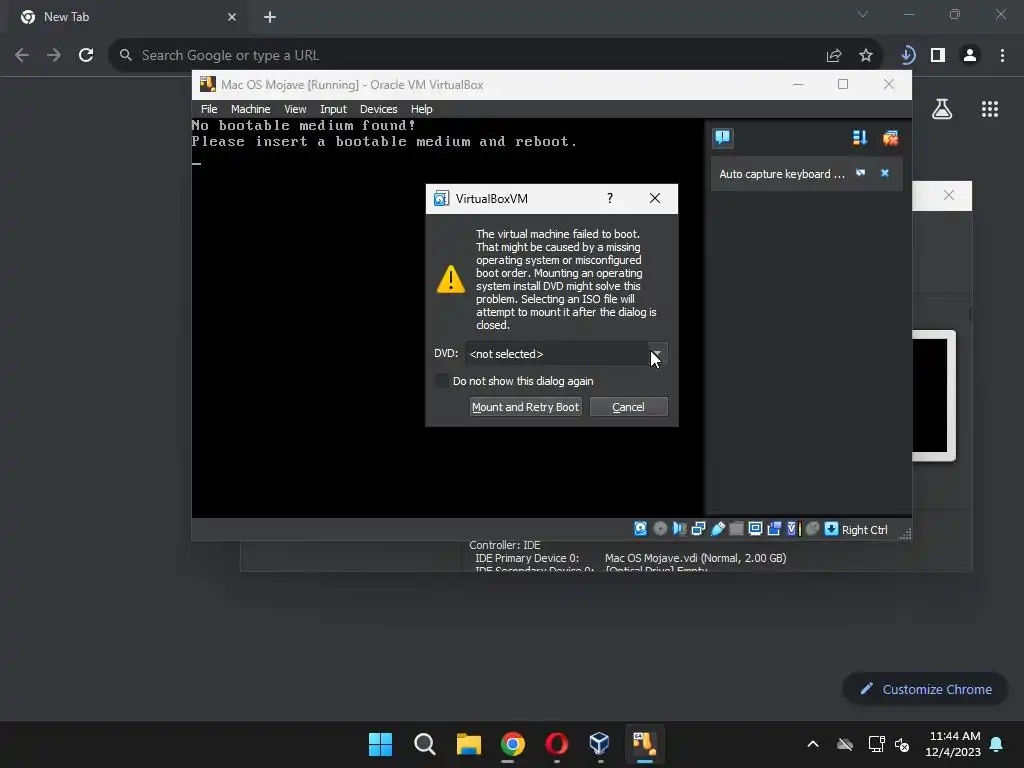Click the yellow warning triangle icon
Screen dimensions: 1024x768
click(451, 279)
